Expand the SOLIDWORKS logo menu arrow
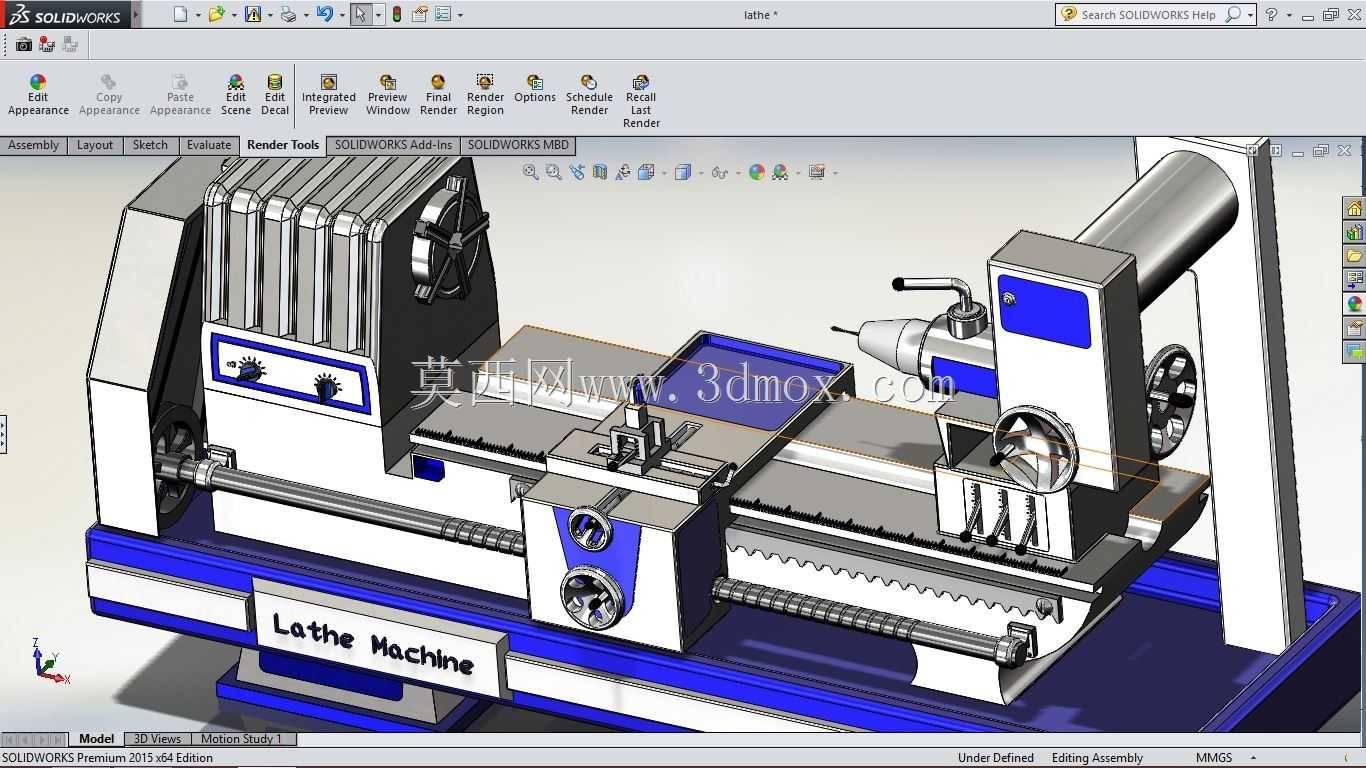This screenshot has width=1366, height=768. (x=136, y=14)
